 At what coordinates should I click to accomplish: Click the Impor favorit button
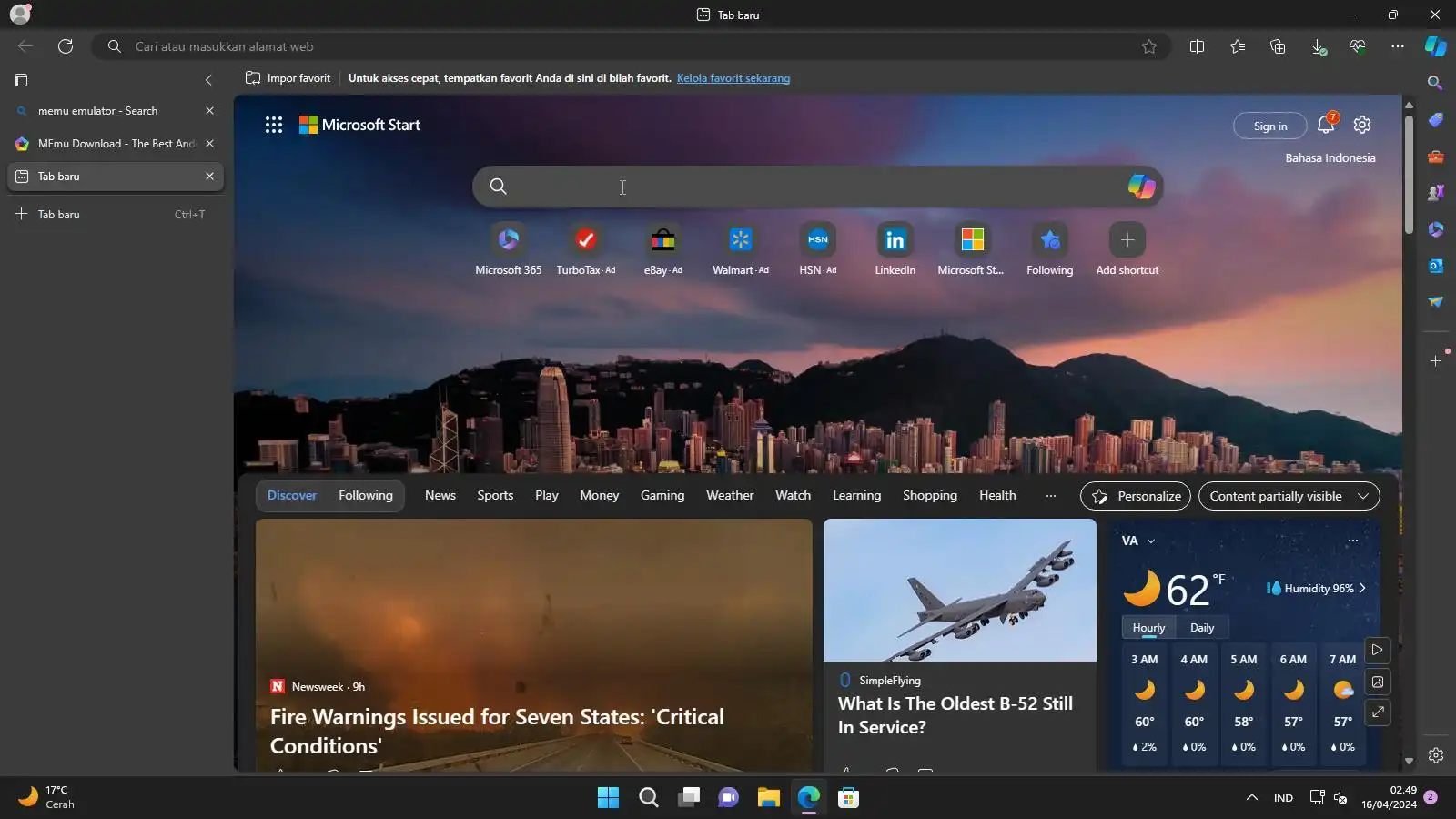click(288, 78)
